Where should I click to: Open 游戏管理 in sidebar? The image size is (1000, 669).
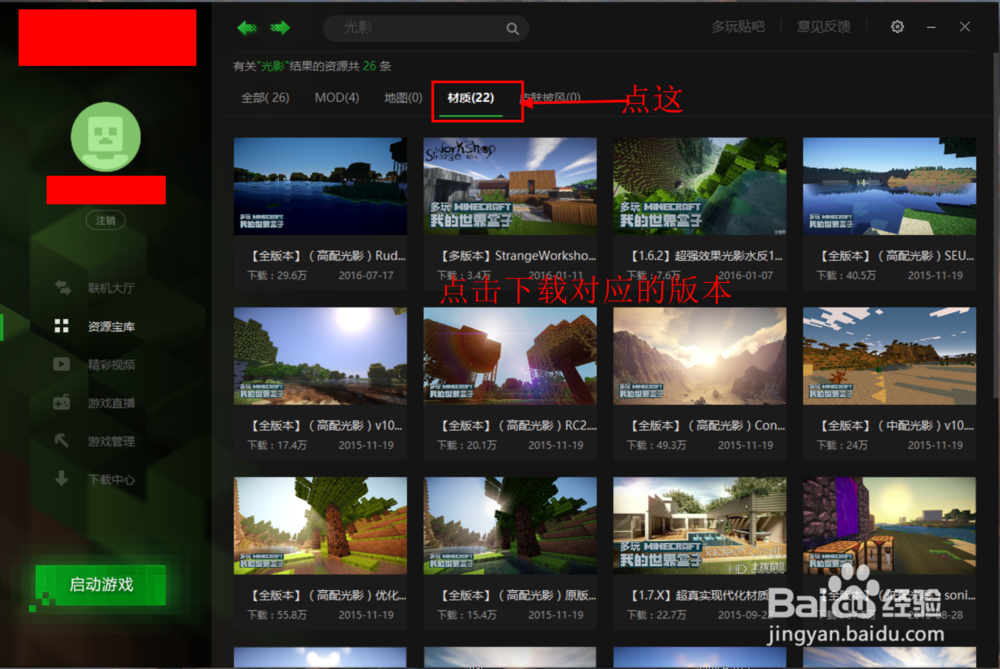pos(112,441)
